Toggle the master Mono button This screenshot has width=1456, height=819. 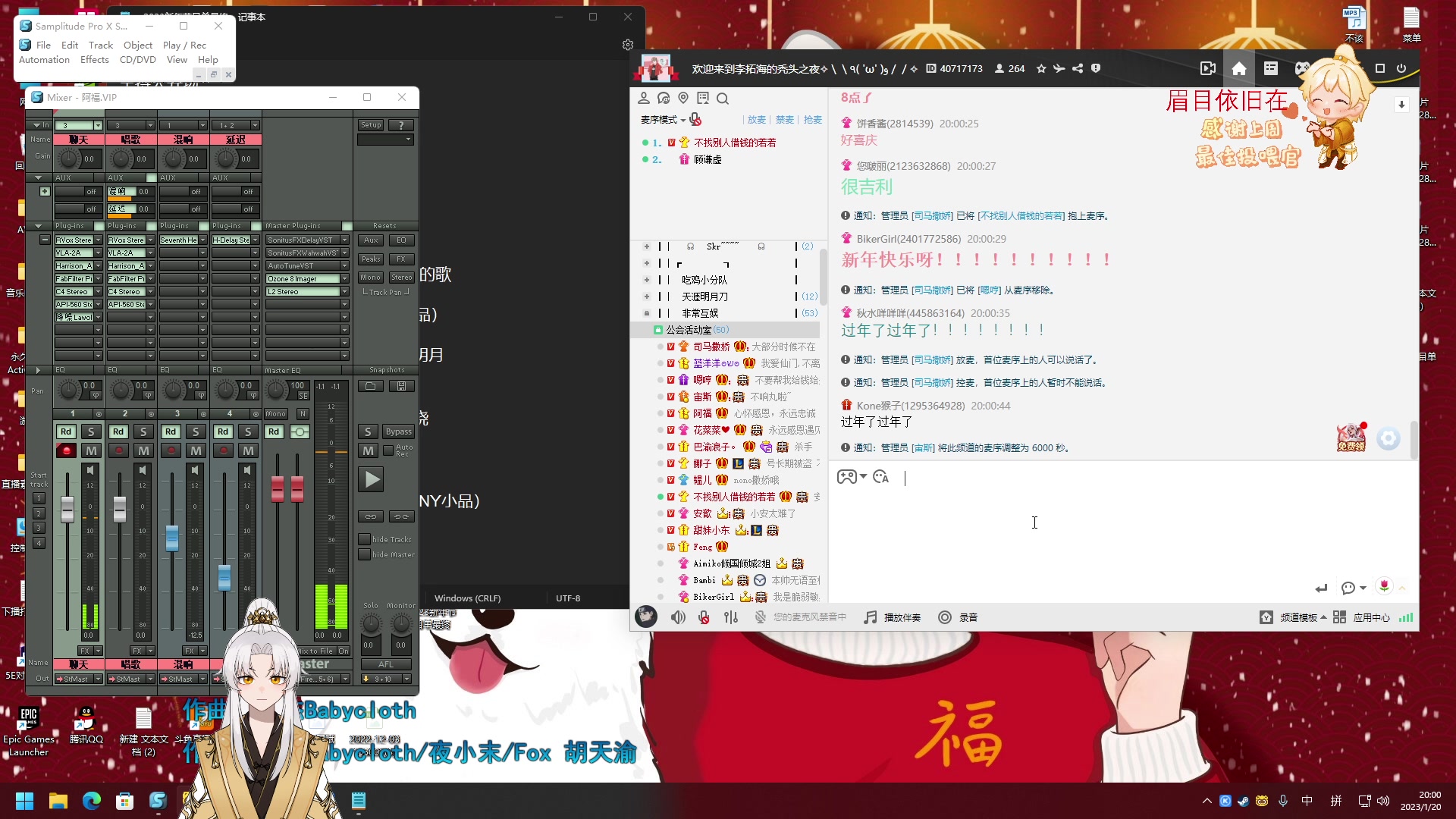pos(276,414)
